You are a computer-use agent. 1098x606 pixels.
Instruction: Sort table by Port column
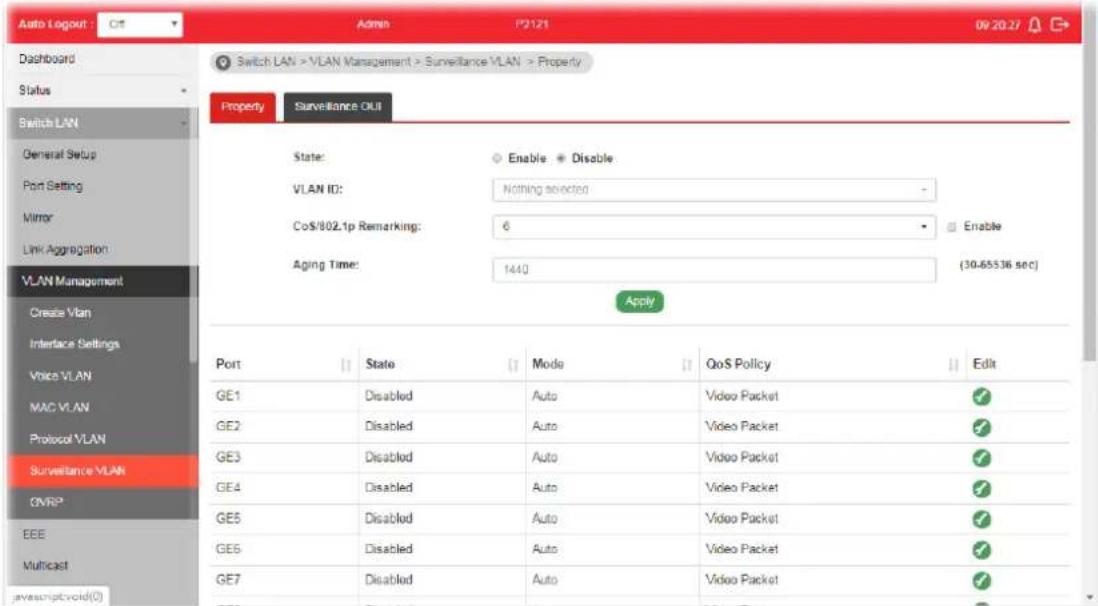(x=345, y=365)
